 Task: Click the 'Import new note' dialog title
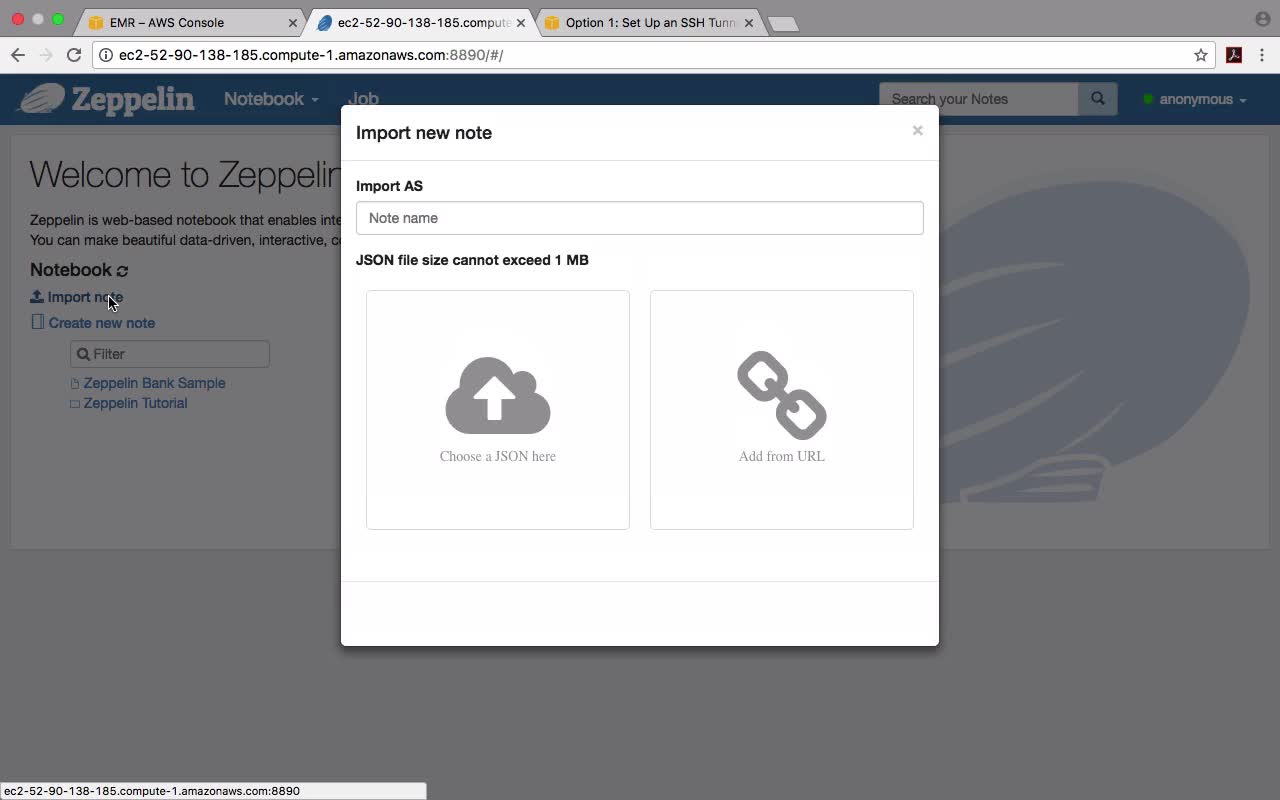click(x=424, y=133)
